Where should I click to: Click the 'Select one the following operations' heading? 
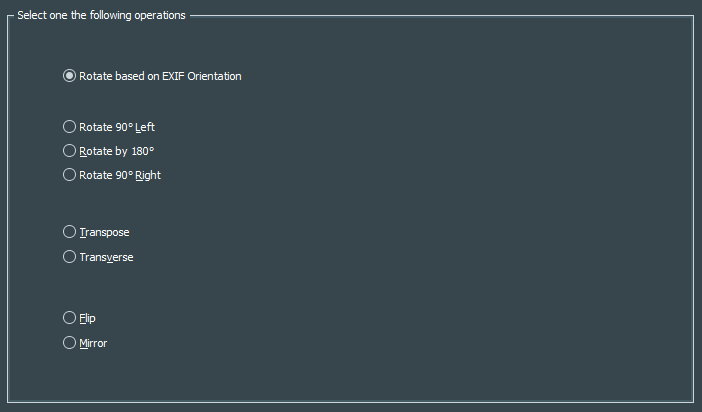click(101, 15)
